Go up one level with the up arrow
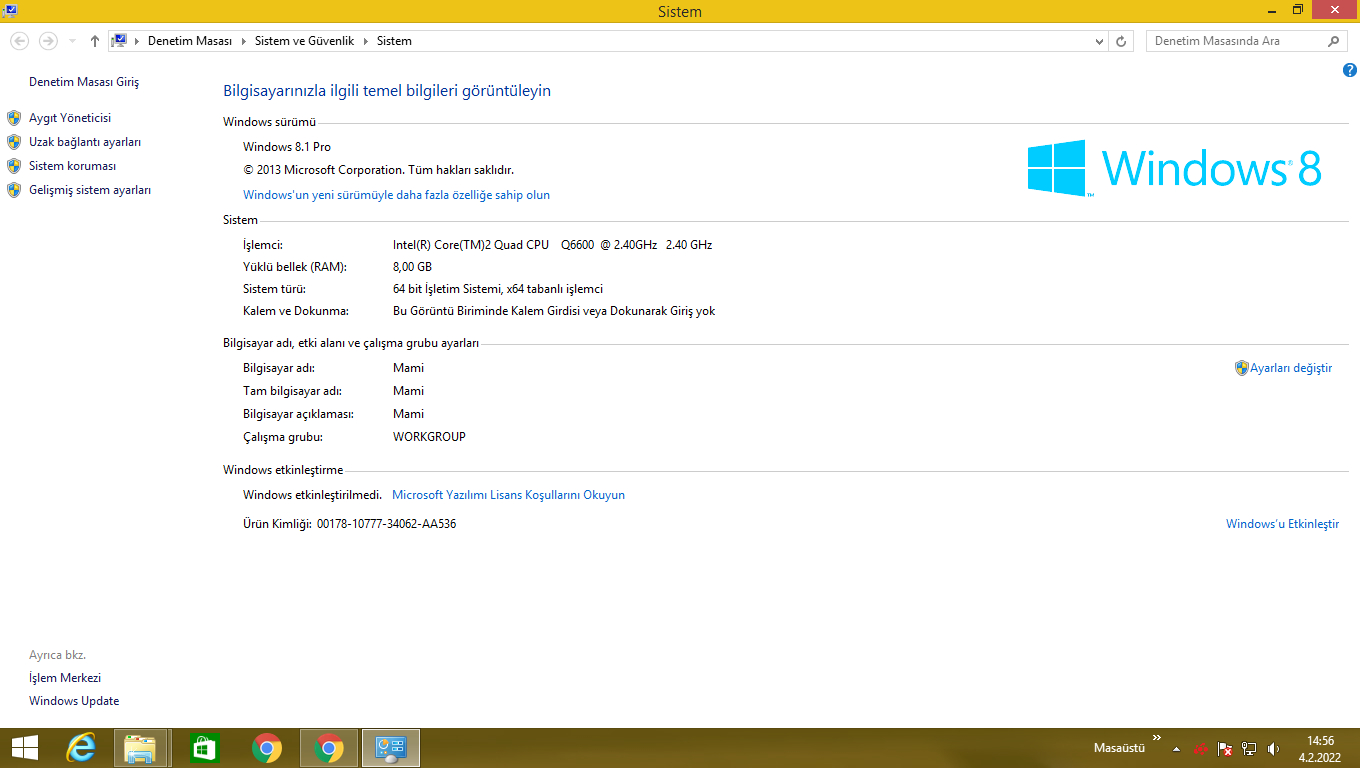The image size is (1360, 768). 95,41
